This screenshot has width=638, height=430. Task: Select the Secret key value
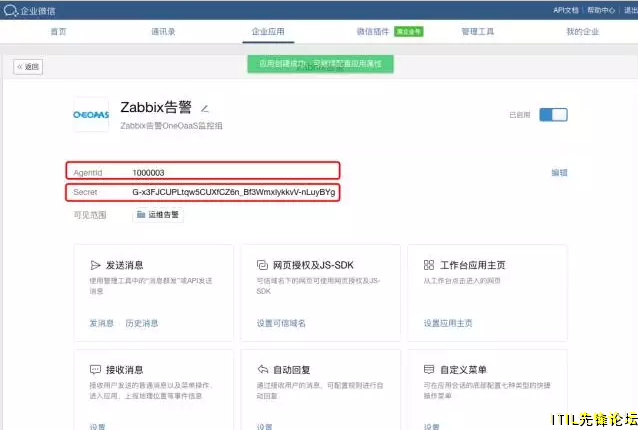coord(234,192)
